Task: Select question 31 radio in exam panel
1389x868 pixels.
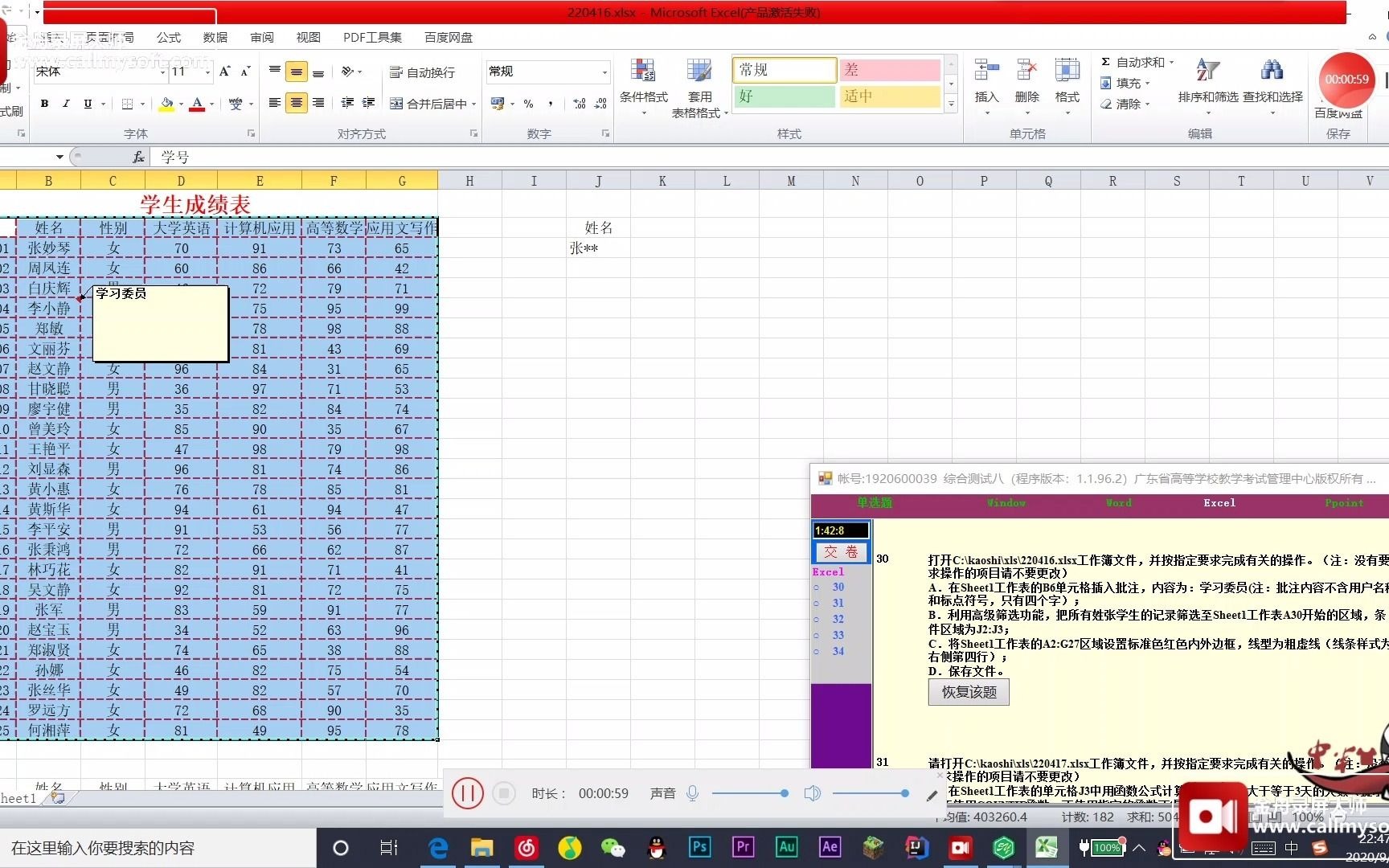Action: coord(816,603)
